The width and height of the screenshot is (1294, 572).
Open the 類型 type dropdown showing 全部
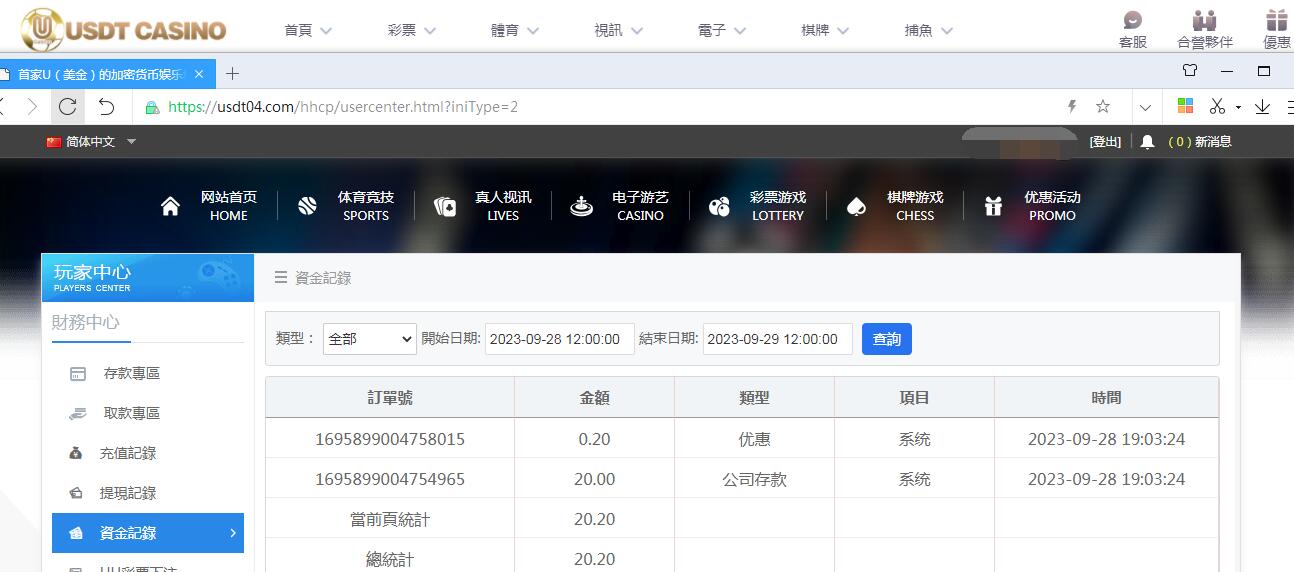pyautogui.click(x=369, y=339)
